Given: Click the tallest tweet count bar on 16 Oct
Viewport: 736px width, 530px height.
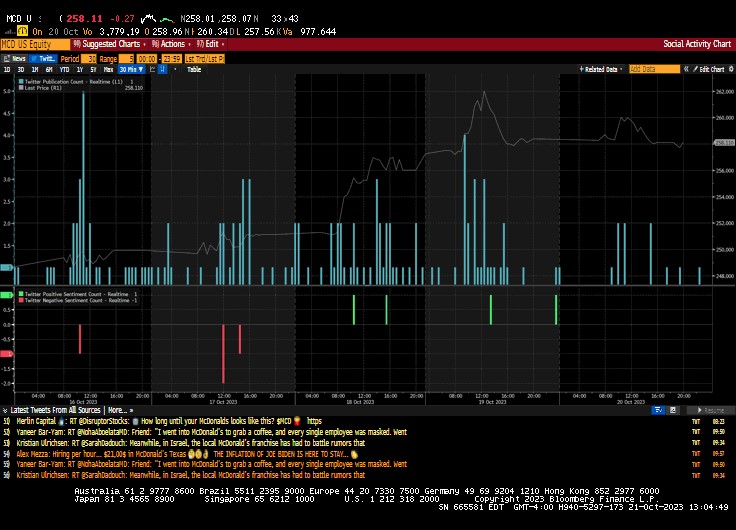Looking at the screenshot, I should click(84, 188).
